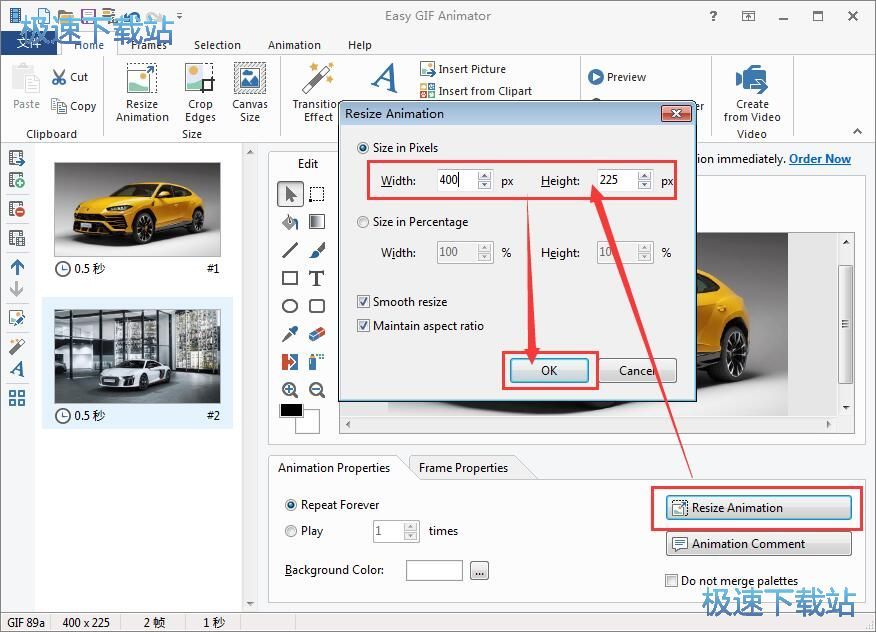
Task: Collapse the ribbon with the chevron arrow
Action: (x=857, y=131)
